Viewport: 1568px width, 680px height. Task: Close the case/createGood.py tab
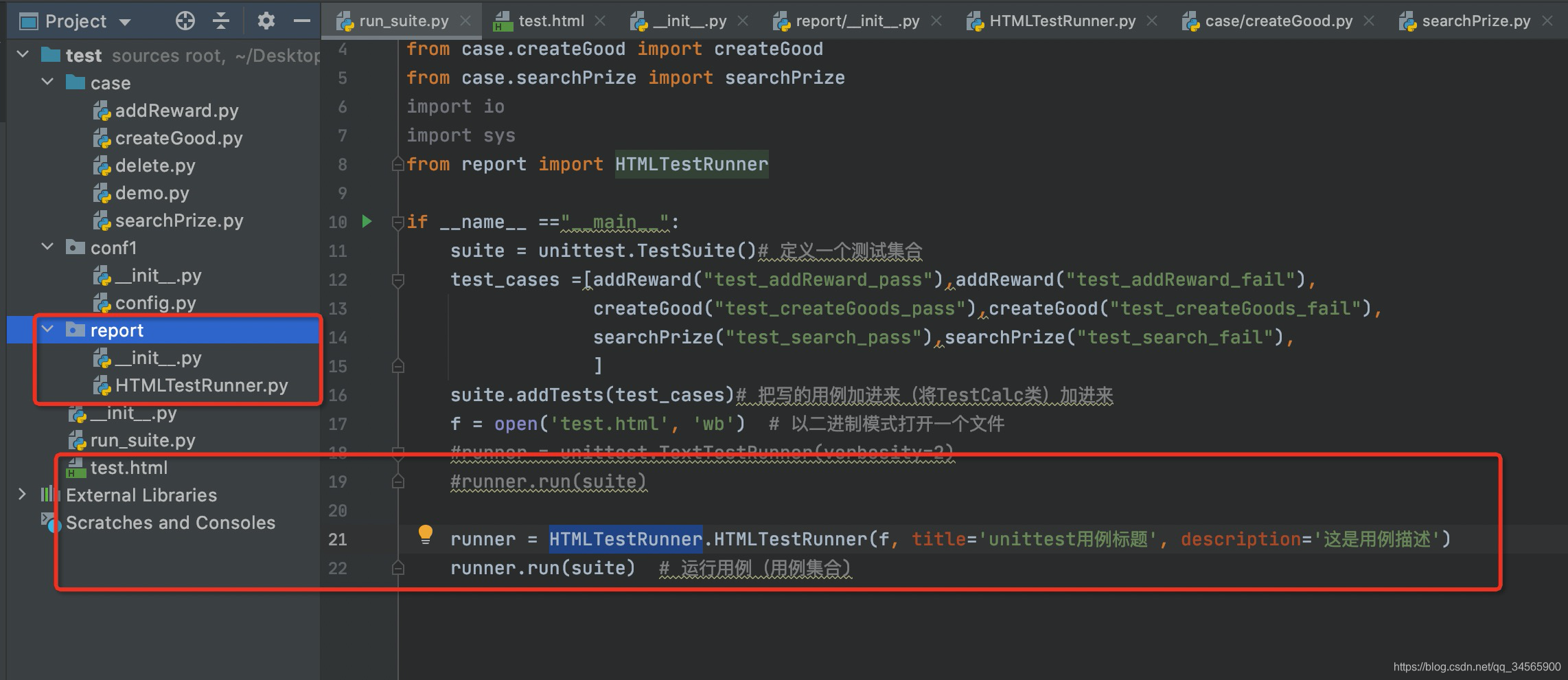click(x=1369, y=21)
